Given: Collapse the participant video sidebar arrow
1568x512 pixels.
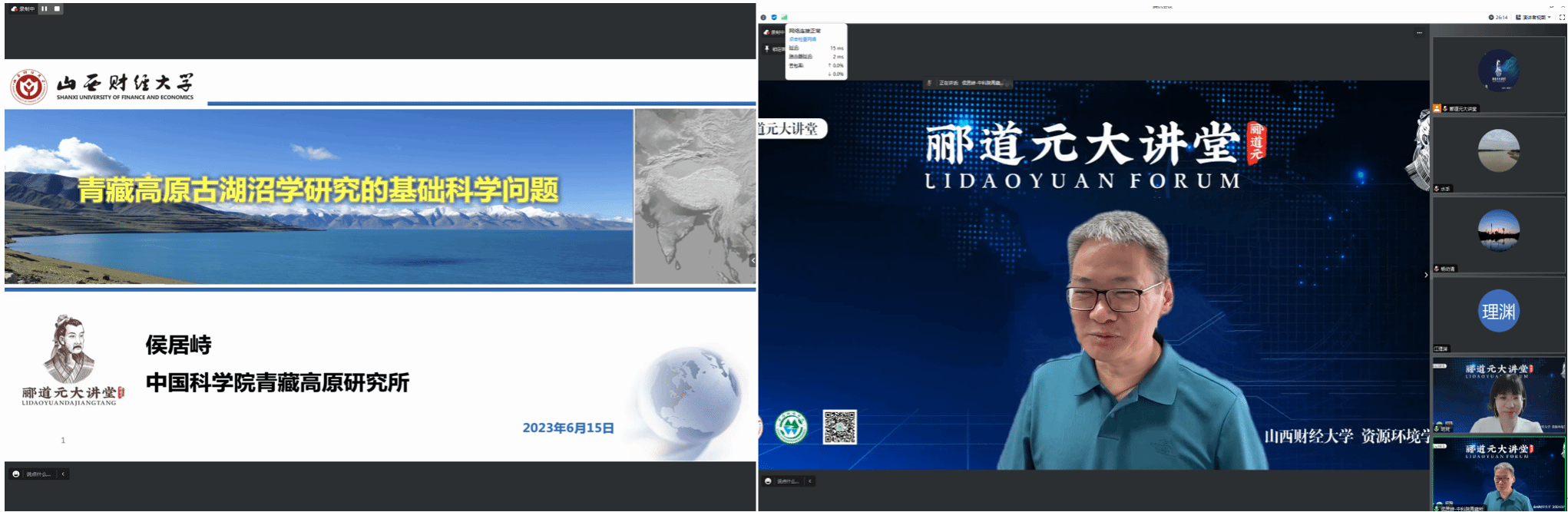Looking at the screenshot, I should coord(1426,275).
